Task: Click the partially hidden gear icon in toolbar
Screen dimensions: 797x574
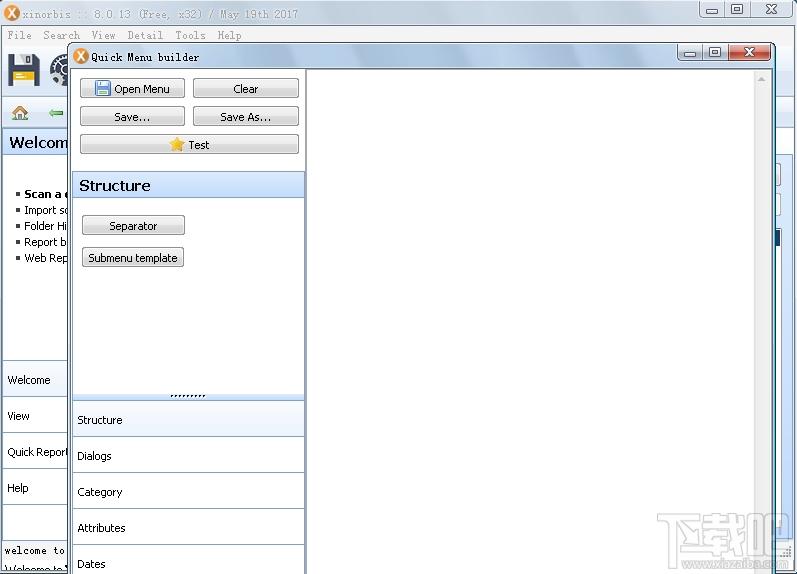Action: click(59, 70)
